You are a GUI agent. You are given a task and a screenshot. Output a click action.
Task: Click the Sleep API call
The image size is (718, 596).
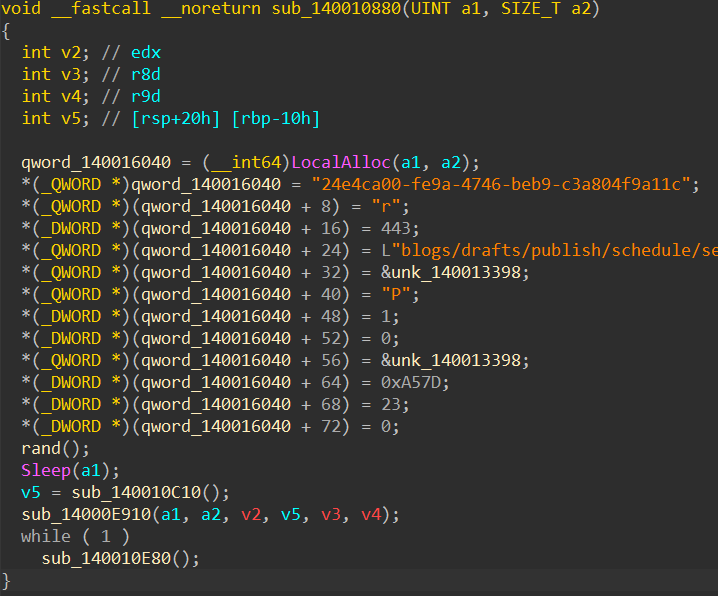click(46, 470)
